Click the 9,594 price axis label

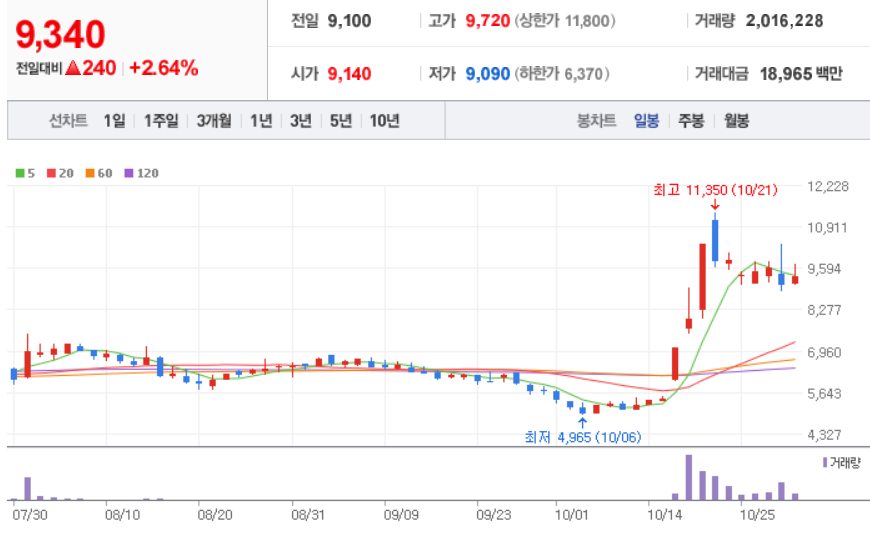pos(825,269)
